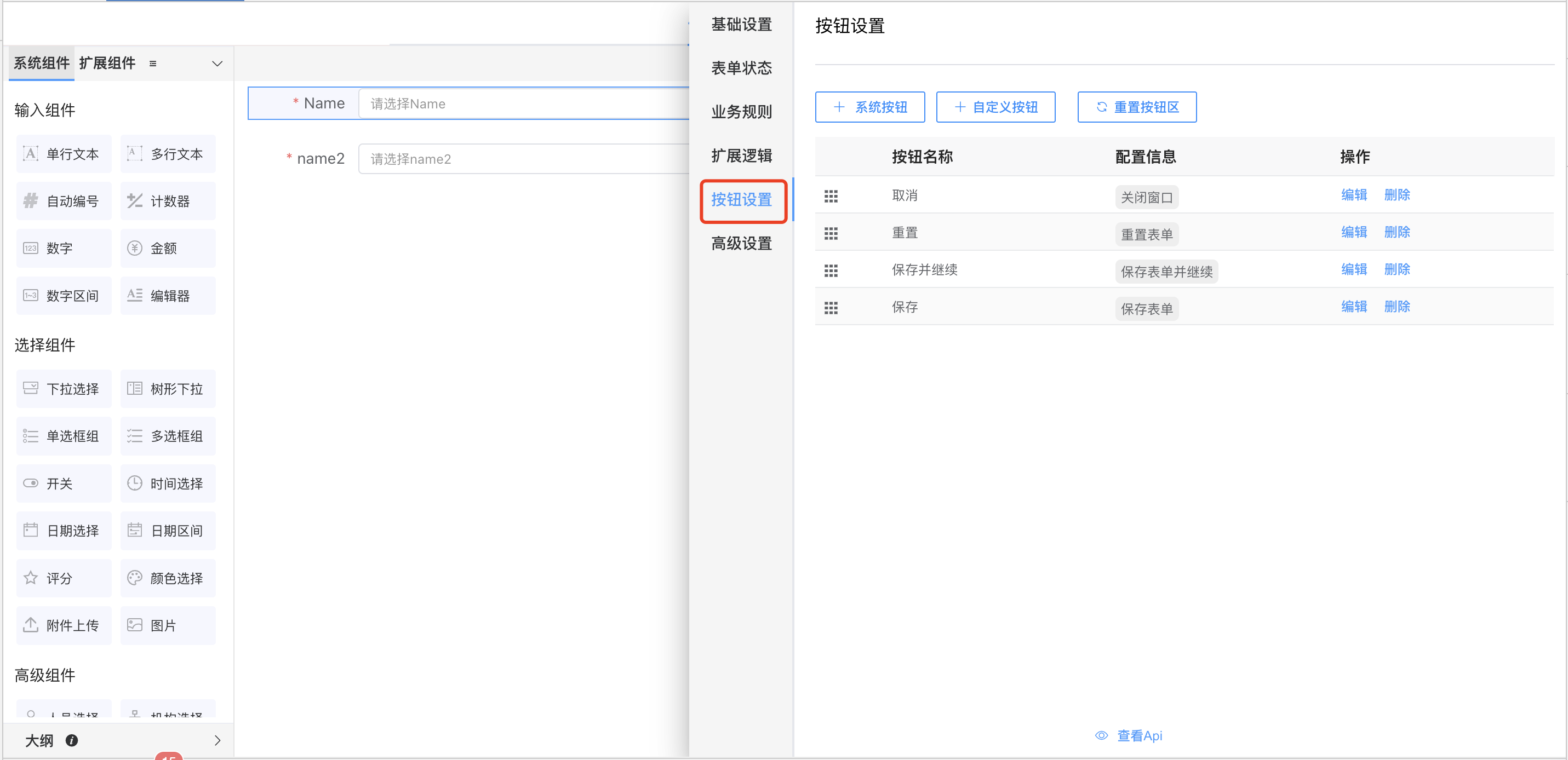
Task: Add the 多选框组 checkbox component
Action: pos(168,436)
